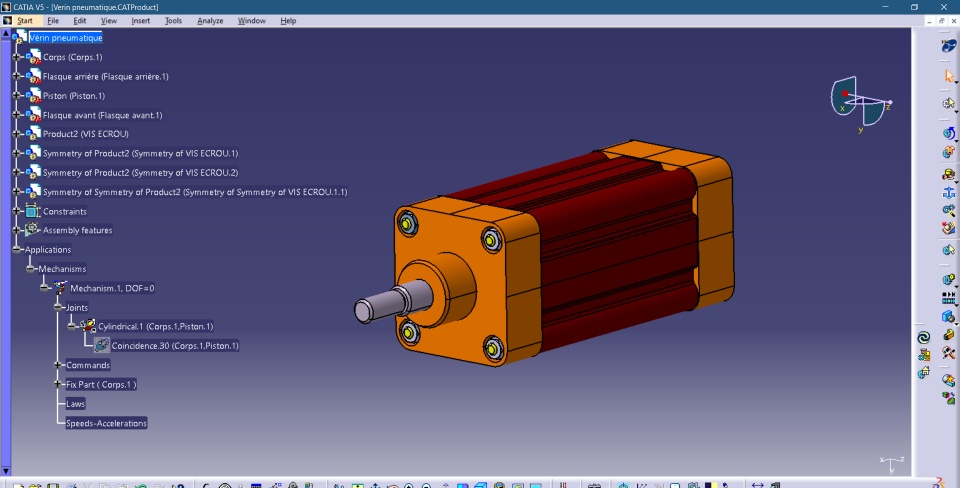Select 'Coincidence.30 (Corps.1,Piston.1)' row
Image resolution: width=960 pixels, height=488 pixels.
(175, 345)
